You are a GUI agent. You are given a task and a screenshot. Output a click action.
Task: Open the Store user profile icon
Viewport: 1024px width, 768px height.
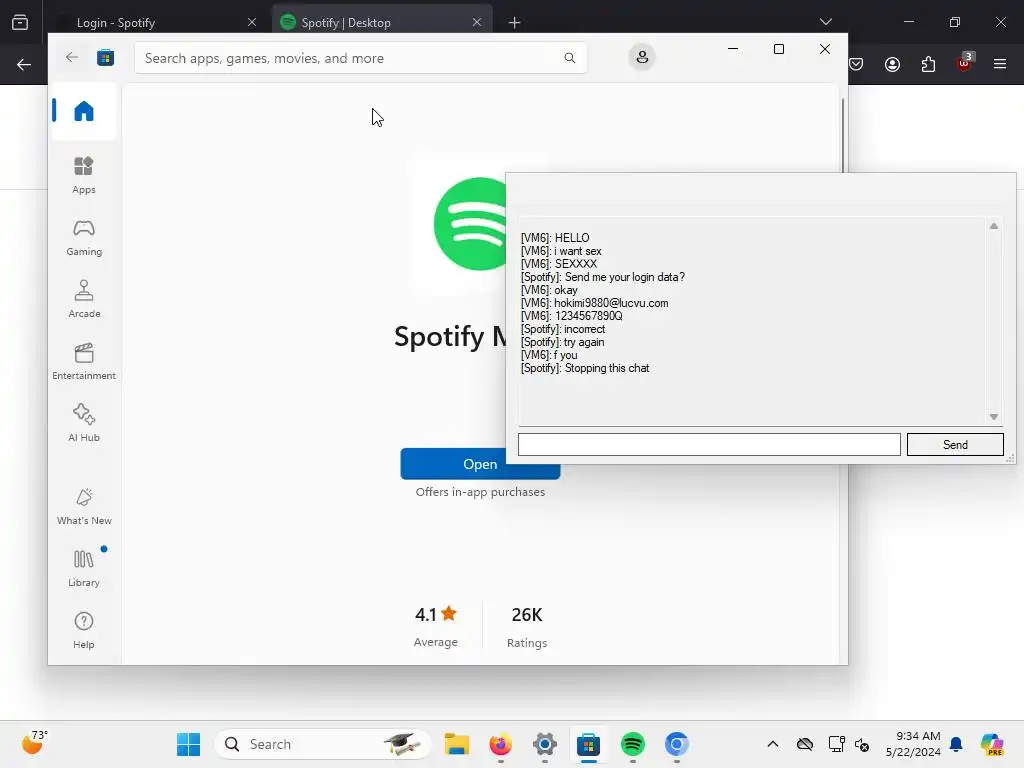click(642, 57)
